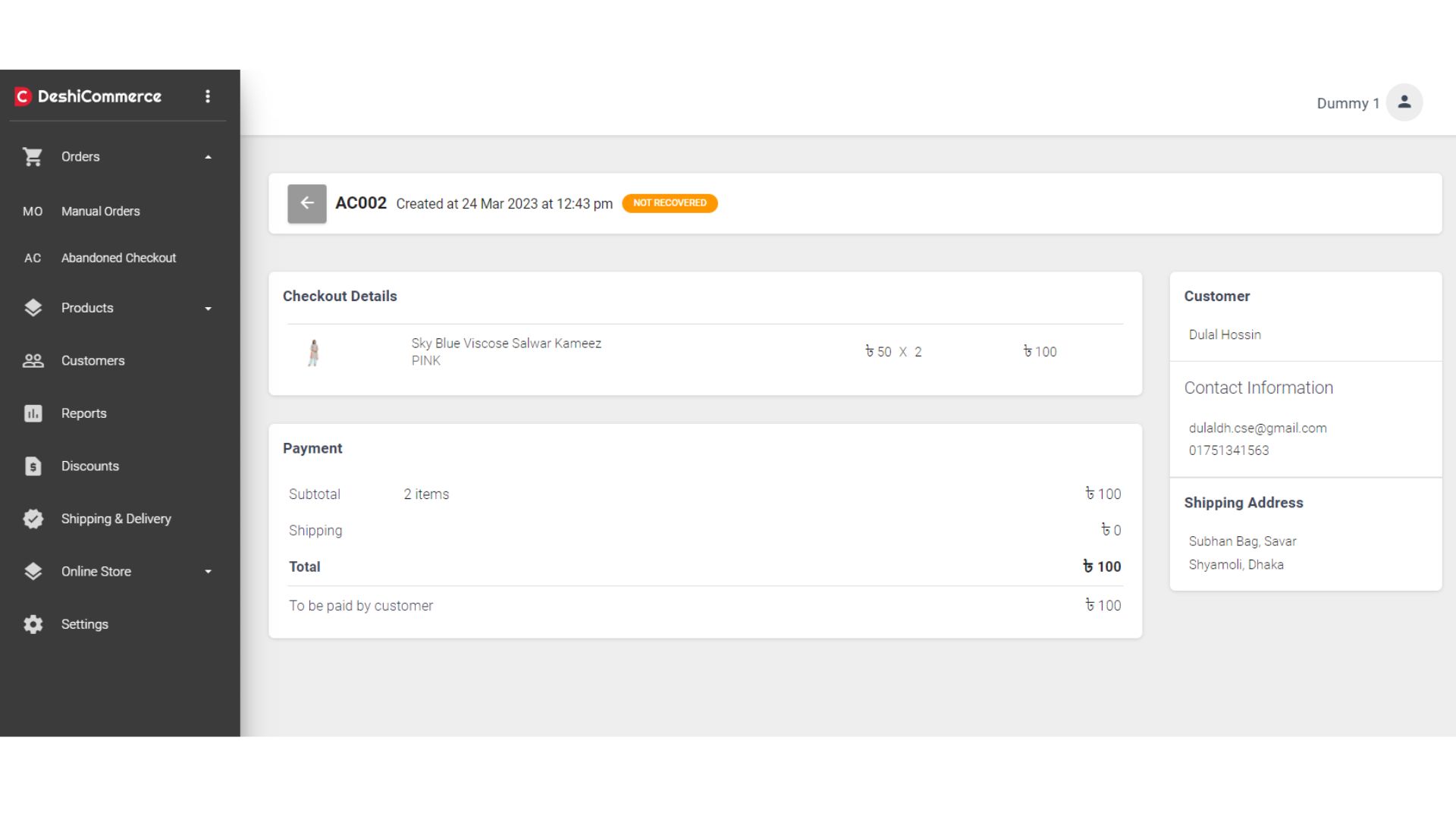Click the salwar kameez product thumbnail
1456x819 pixels.
(313, 353)
